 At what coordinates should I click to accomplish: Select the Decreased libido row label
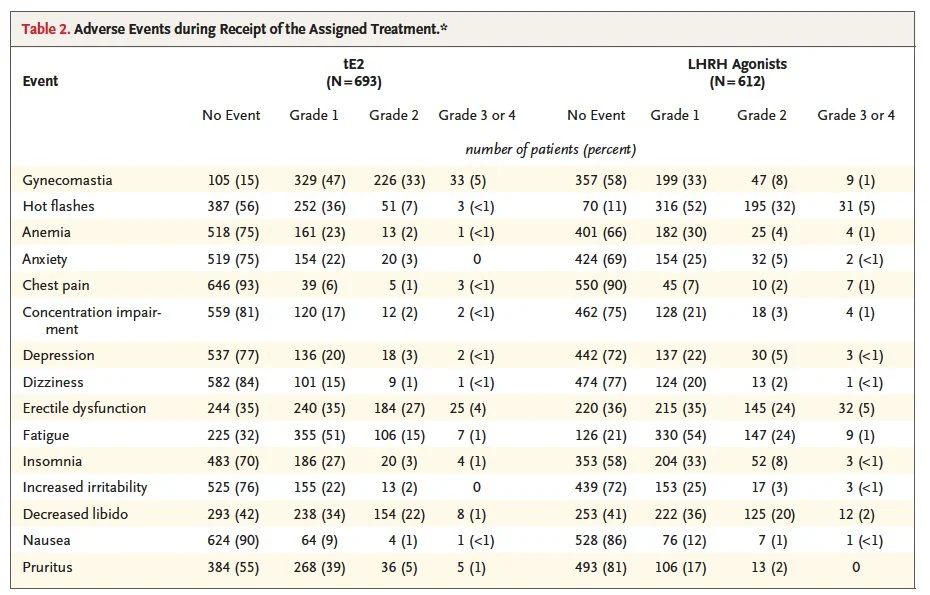click(x=75, y=514)
